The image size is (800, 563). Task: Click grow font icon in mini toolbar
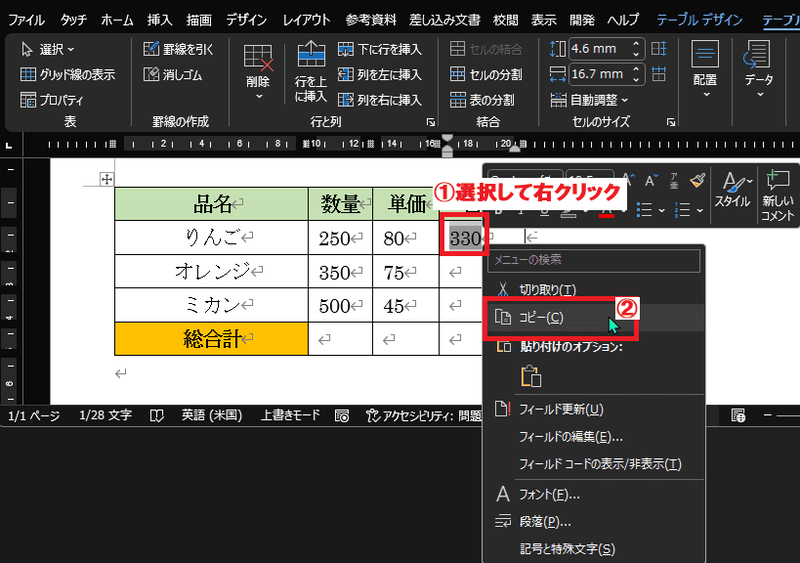pos(628,179)
